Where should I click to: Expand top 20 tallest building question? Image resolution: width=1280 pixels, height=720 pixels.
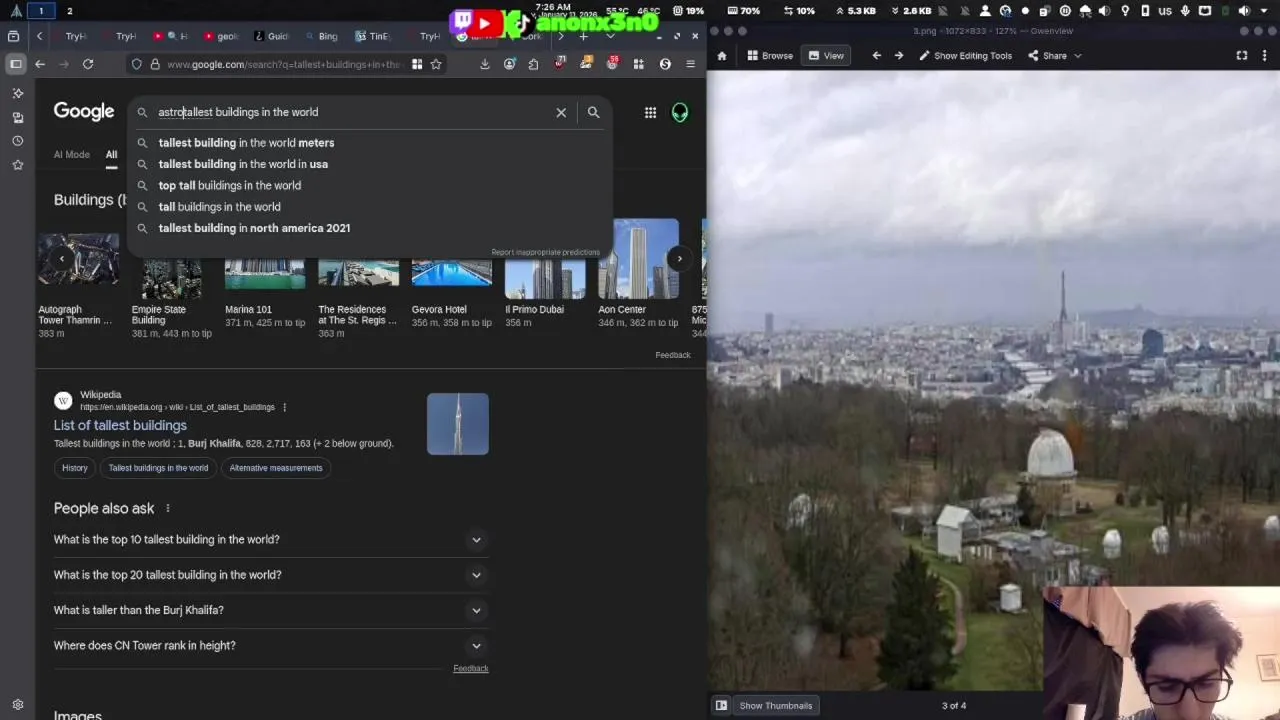(271, 575)
